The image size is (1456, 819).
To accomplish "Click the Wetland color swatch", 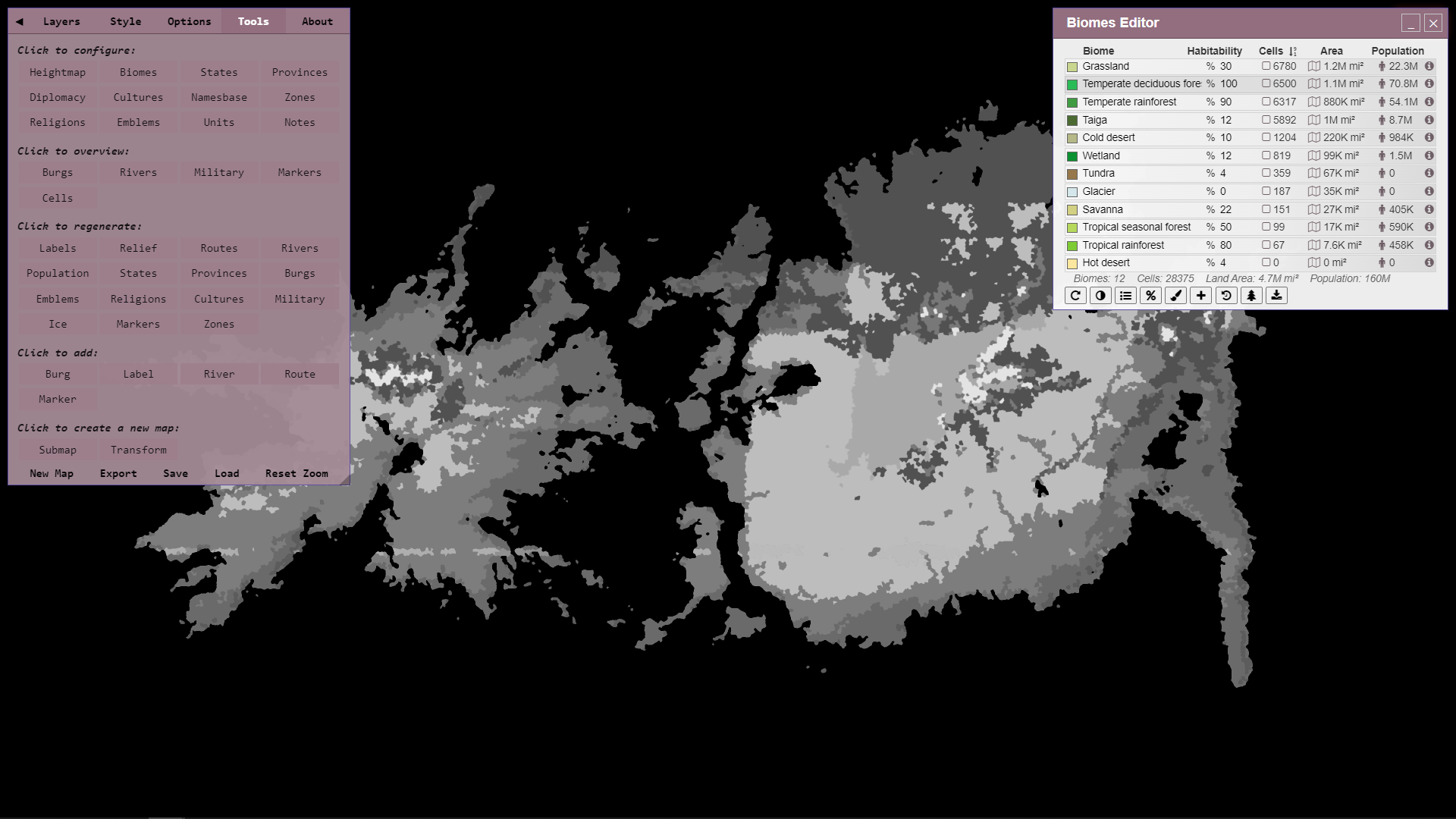I will point(1072,156).
